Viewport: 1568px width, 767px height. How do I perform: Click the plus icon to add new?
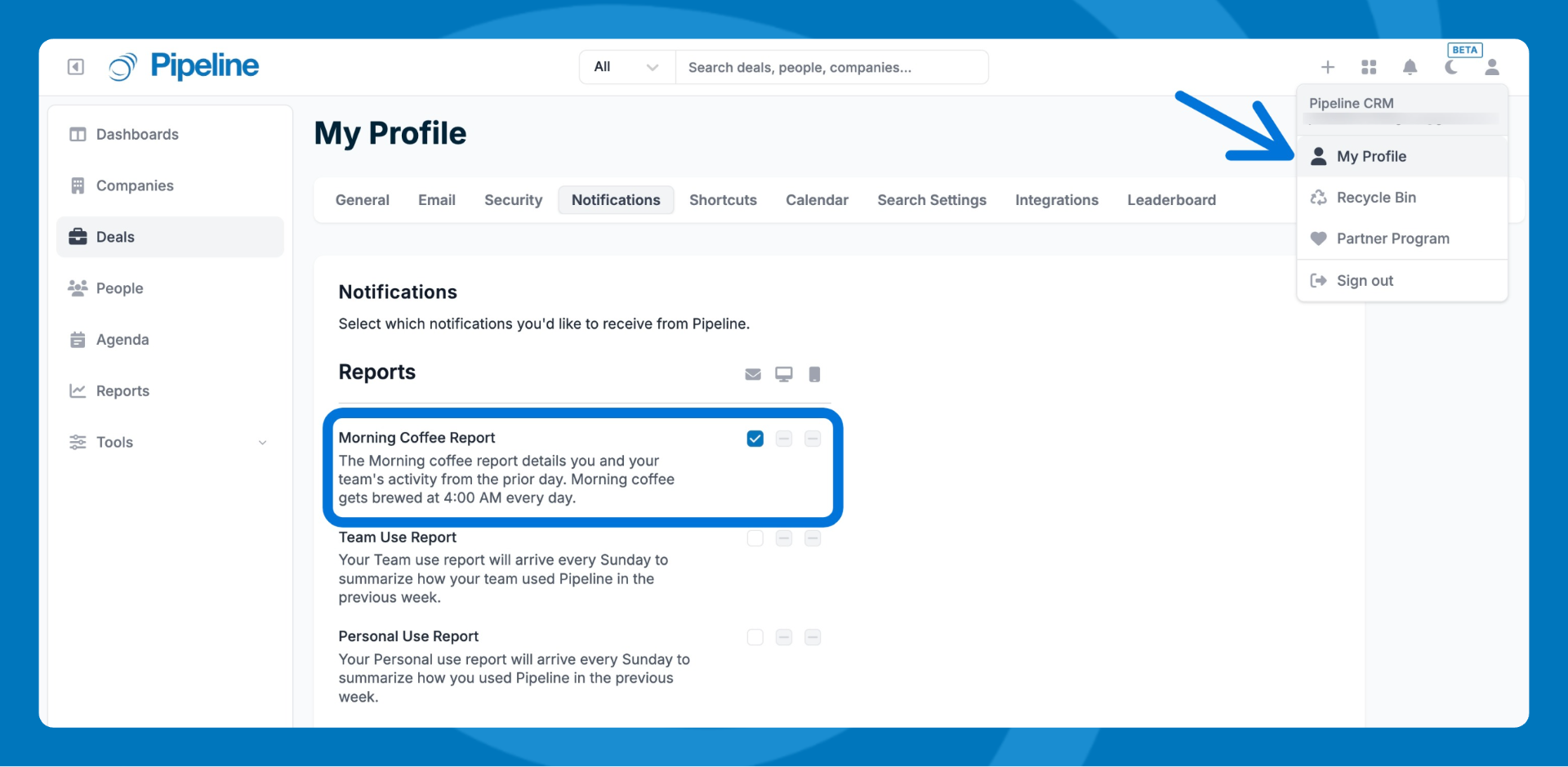(x=1328, y=67)
